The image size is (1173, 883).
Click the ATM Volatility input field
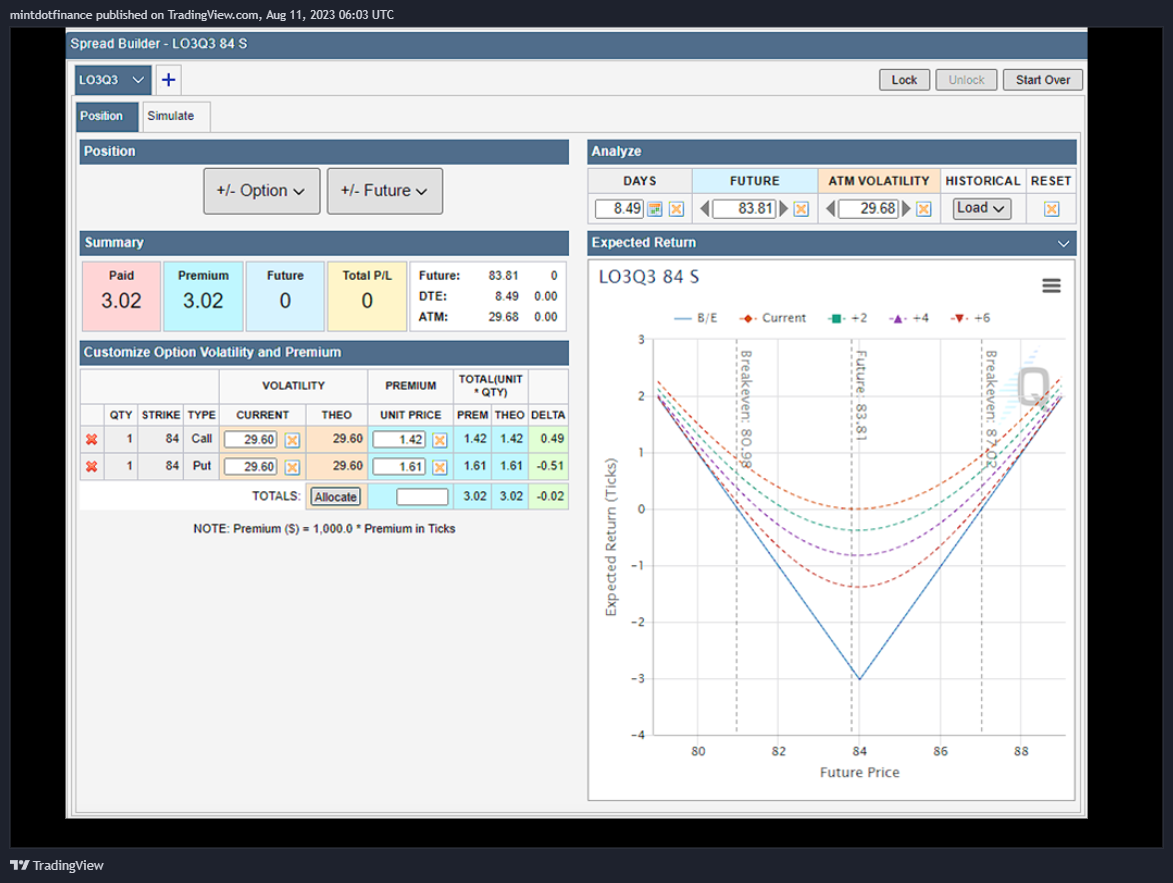coord(868,209)
